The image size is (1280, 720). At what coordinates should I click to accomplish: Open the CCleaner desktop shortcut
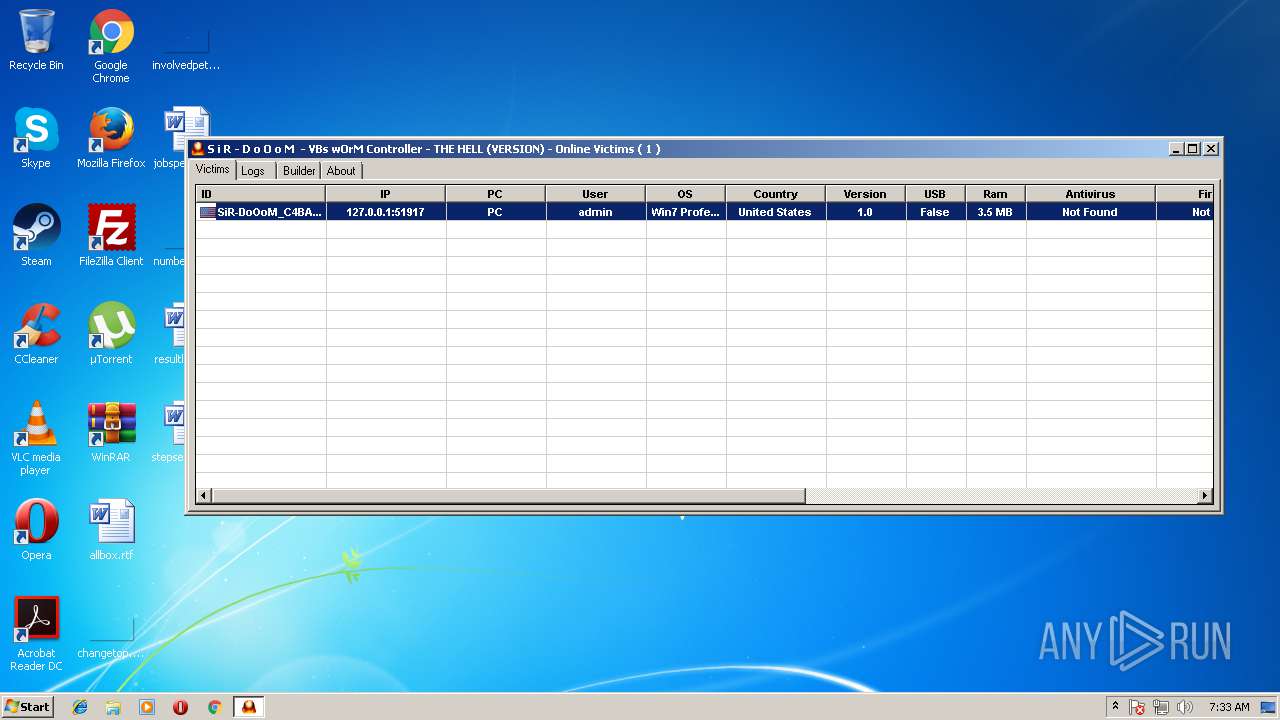coord(36,334)
